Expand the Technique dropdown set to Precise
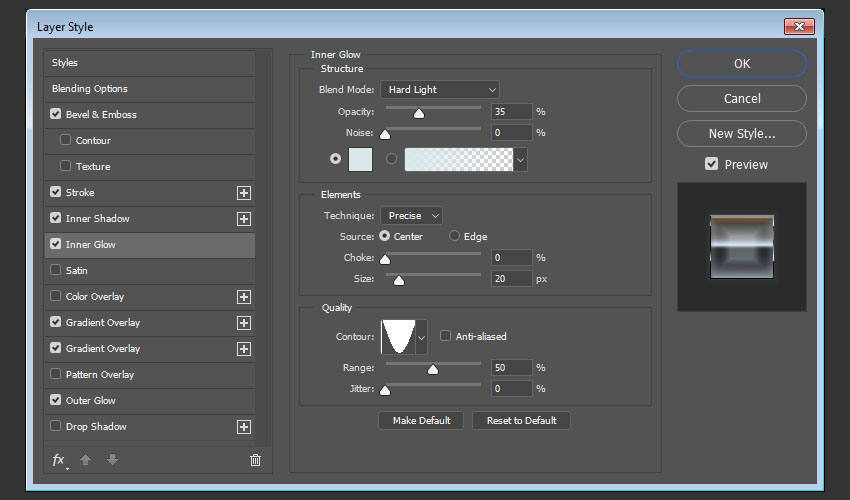The height and width of the screenshot is (500, 850). click(411, 216)
